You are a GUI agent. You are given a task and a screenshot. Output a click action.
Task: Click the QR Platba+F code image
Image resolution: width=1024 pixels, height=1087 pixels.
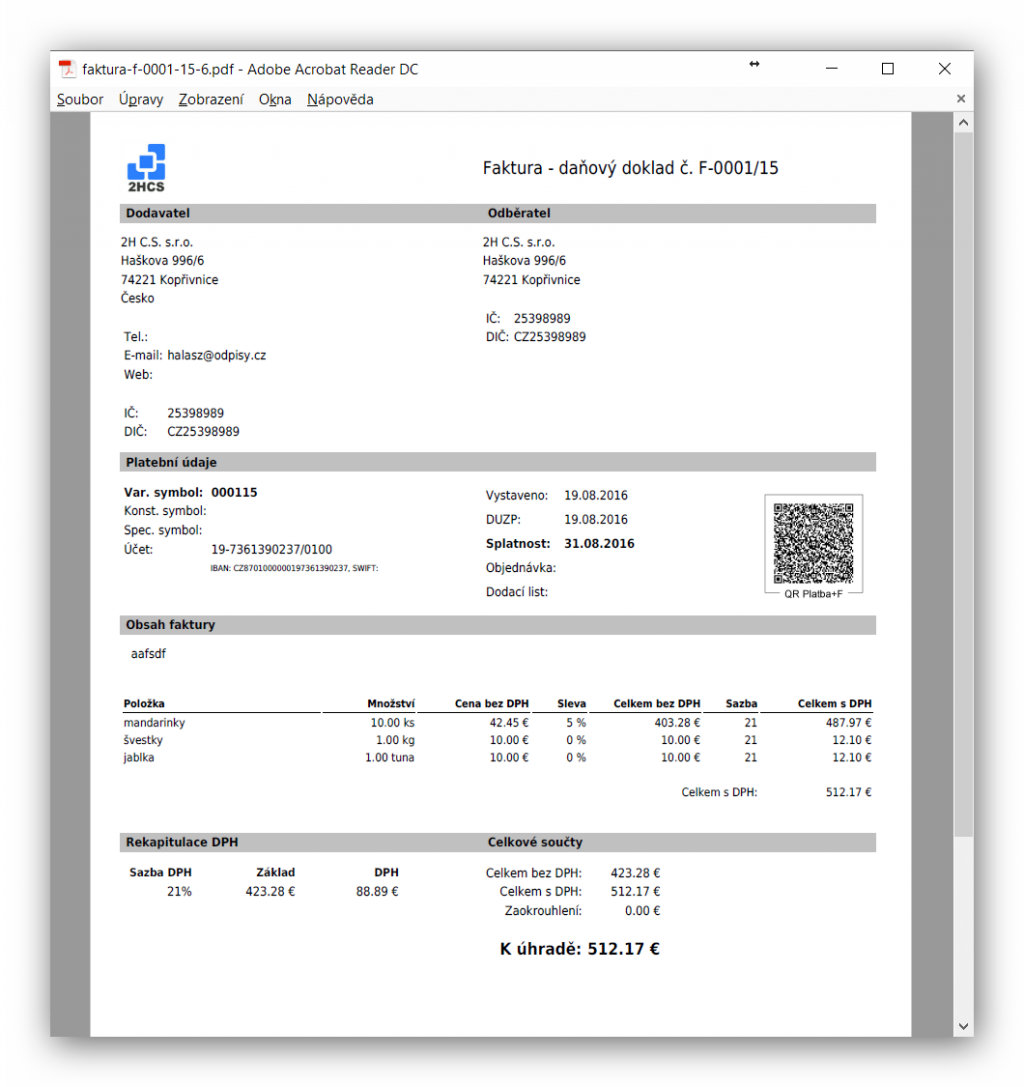(x=813, y=543)
